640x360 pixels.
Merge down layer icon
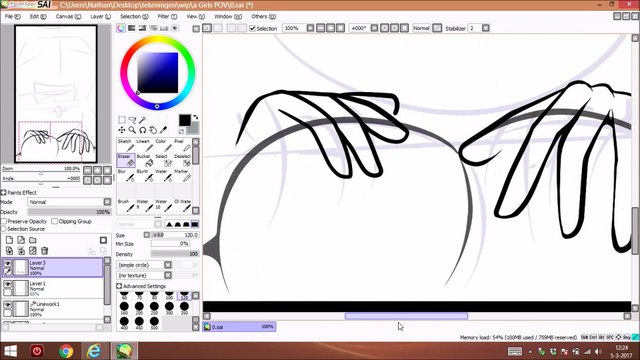click(x=21, y=251)
